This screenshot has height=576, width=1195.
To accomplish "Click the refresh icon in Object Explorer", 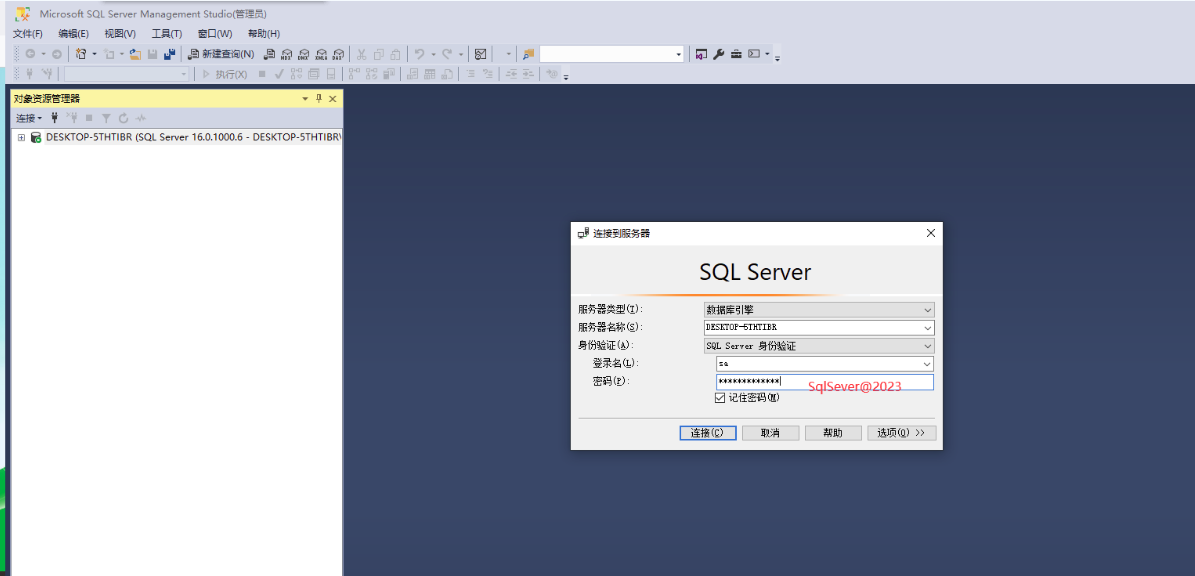I will [123, 118].
